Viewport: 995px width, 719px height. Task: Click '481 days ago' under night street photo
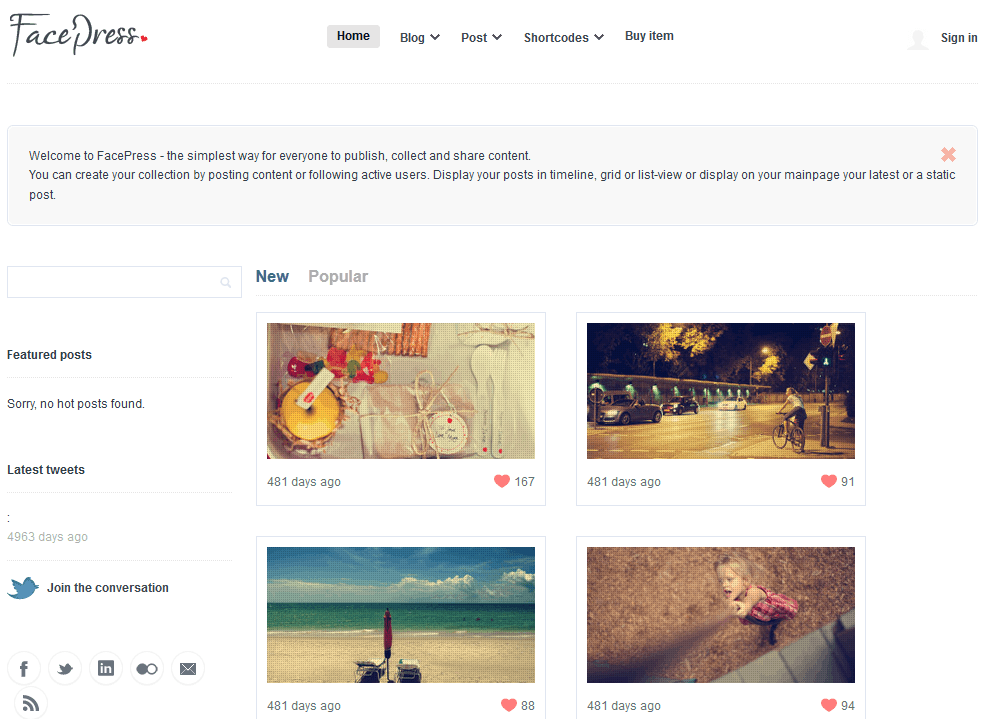point(624,482)
